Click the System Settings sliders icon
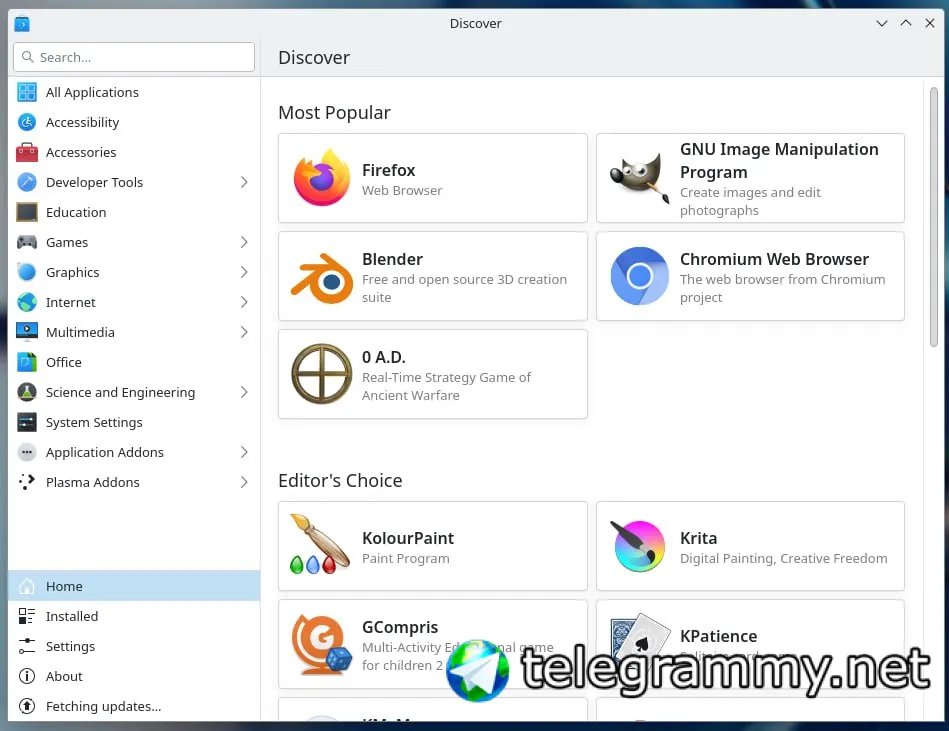The width and height of the screenshot is (949, 731). (27, 422)
